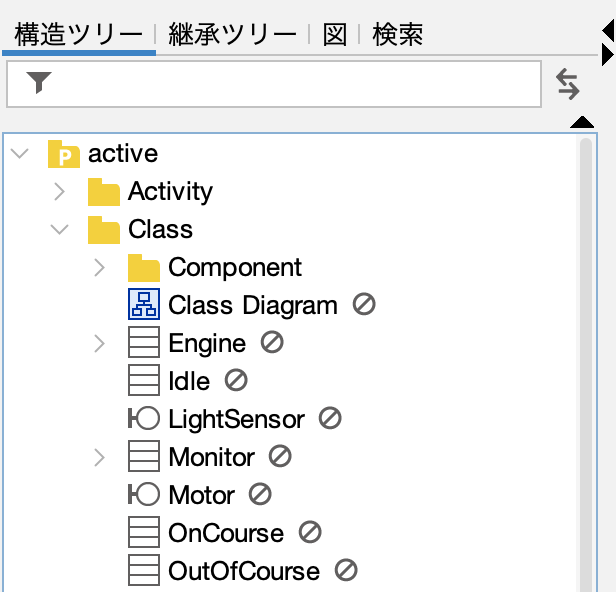616x592 pixels.
Task: Expand the Component folder
Action: coord(99,268)
